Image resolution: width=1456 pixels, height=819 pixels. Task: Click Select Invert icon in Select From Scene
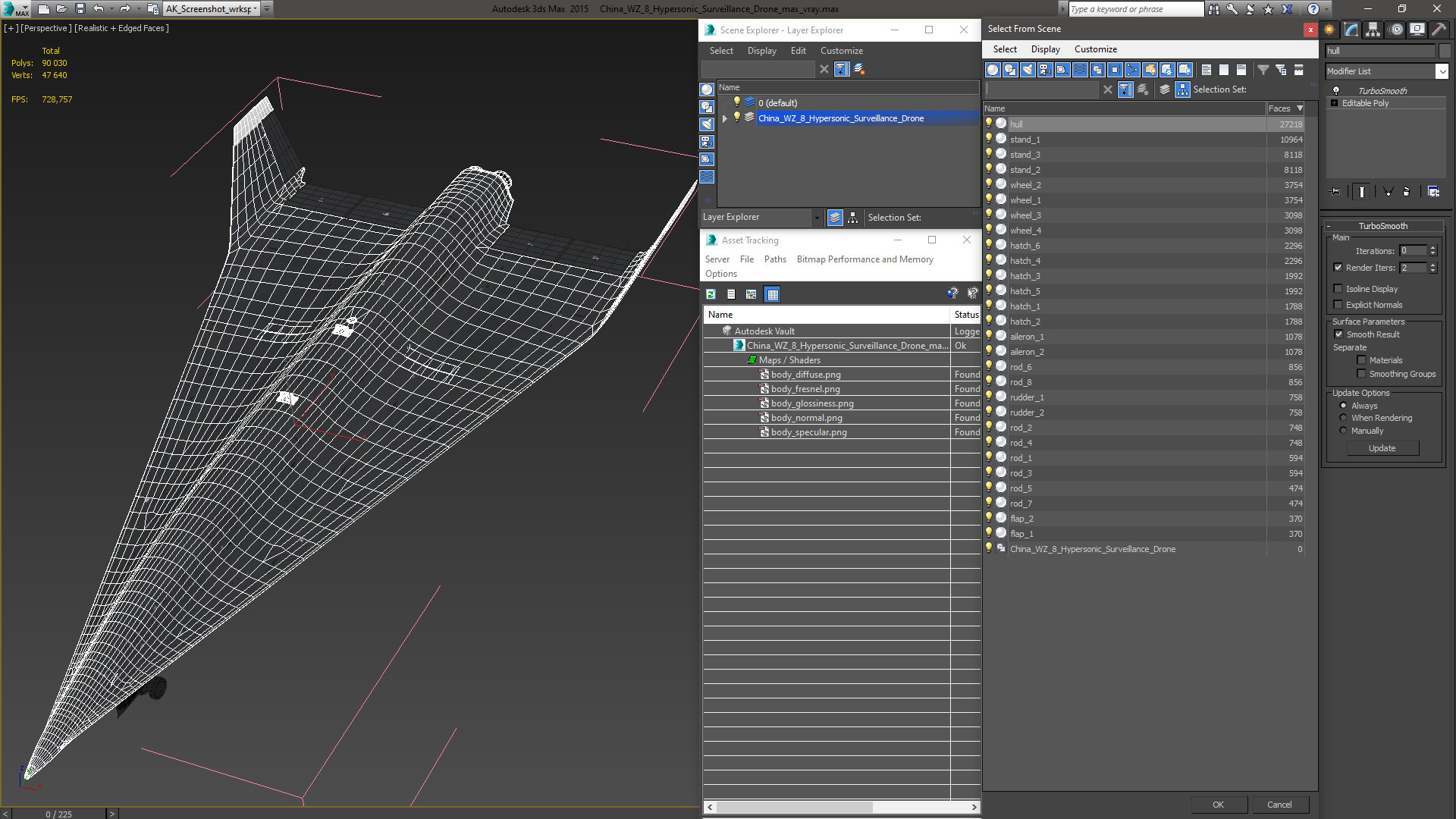[1241, 70]
